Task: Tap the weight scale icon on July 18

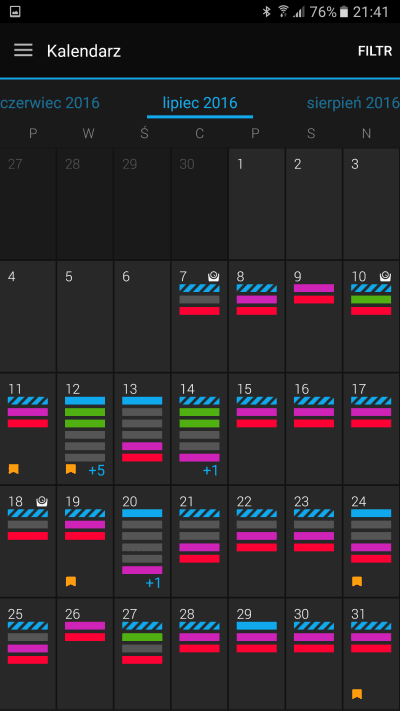Action: coord(42,501)
